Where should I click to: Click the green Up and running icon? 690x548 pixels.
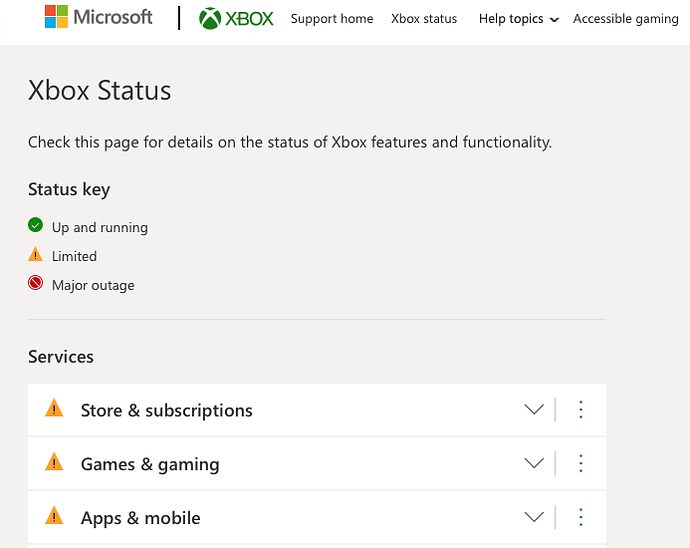tap(35, 225)
